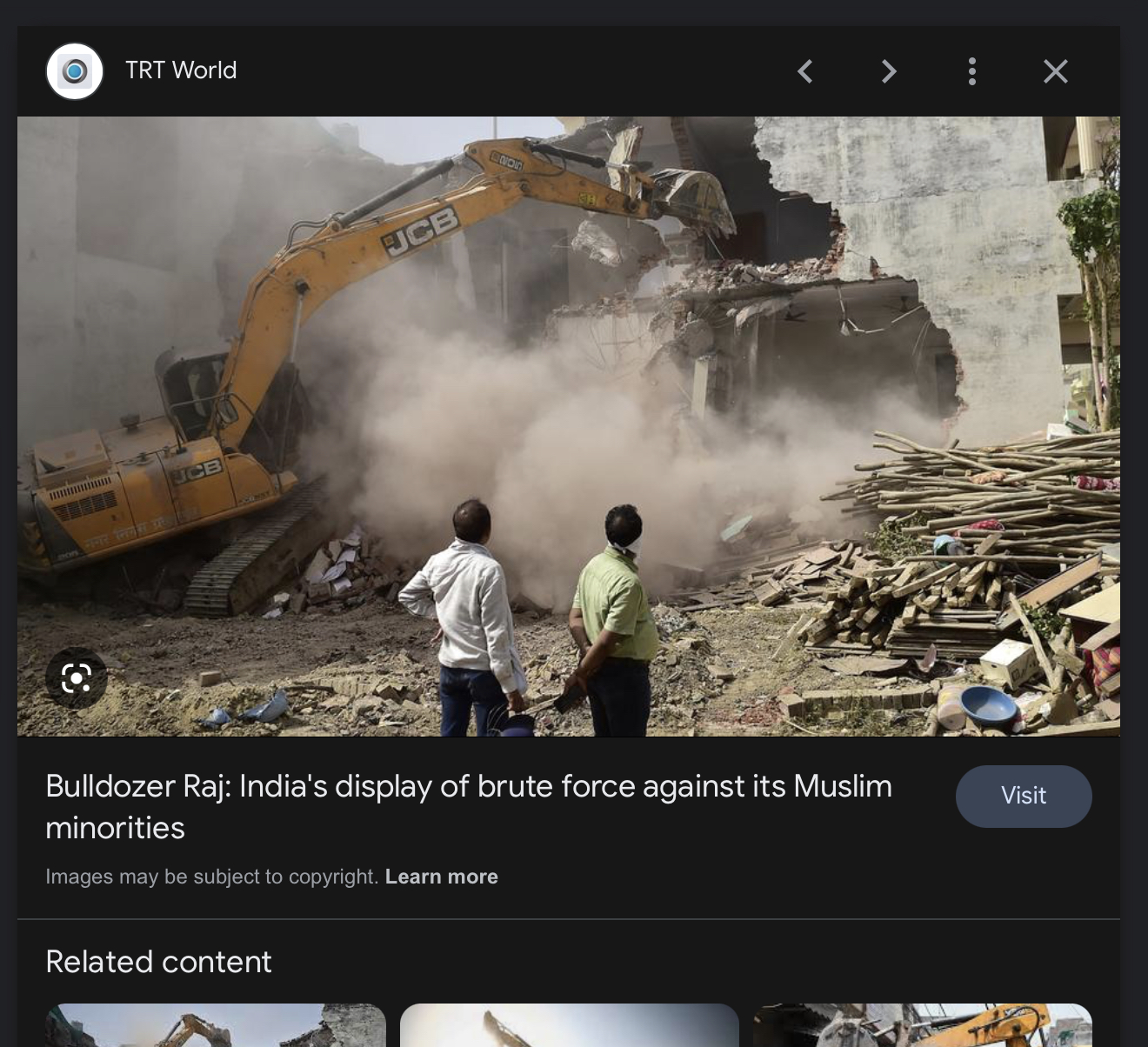The height and width of the screenshot is (1047, 1148).
Task: Open the Bulldozer Raj article title link
Action: (x=469, y=807)
